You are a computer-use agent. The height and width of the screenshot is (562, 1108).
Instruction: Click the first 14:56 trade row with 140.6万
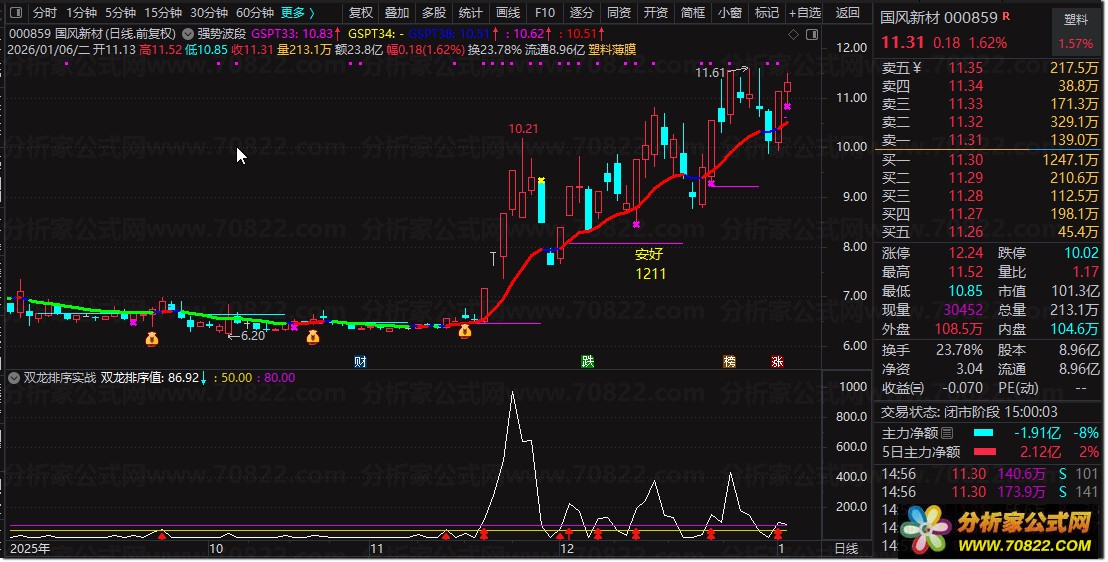(x=989, y=474)
